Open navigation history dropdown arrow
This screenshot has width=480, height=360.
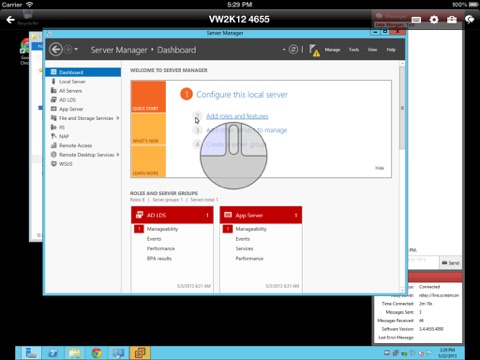click(x=76, y=49)
